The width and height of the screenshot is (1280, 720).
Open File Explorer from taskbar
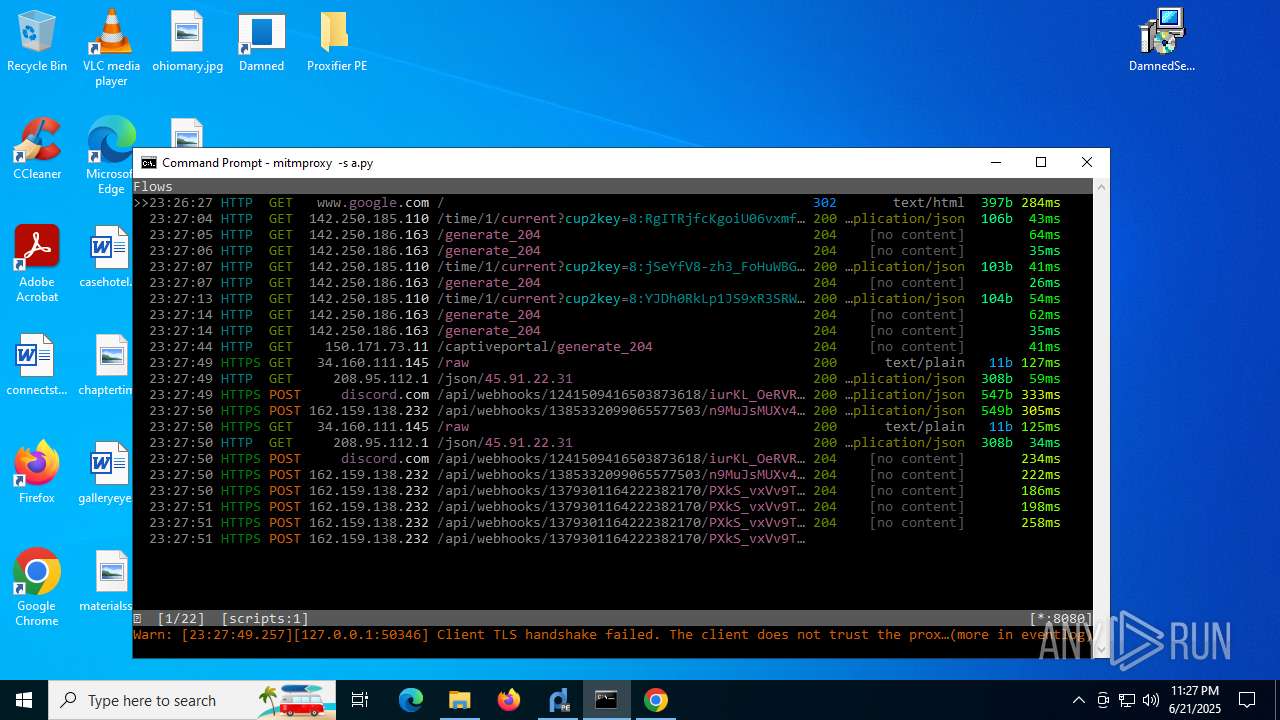point(460,700)
